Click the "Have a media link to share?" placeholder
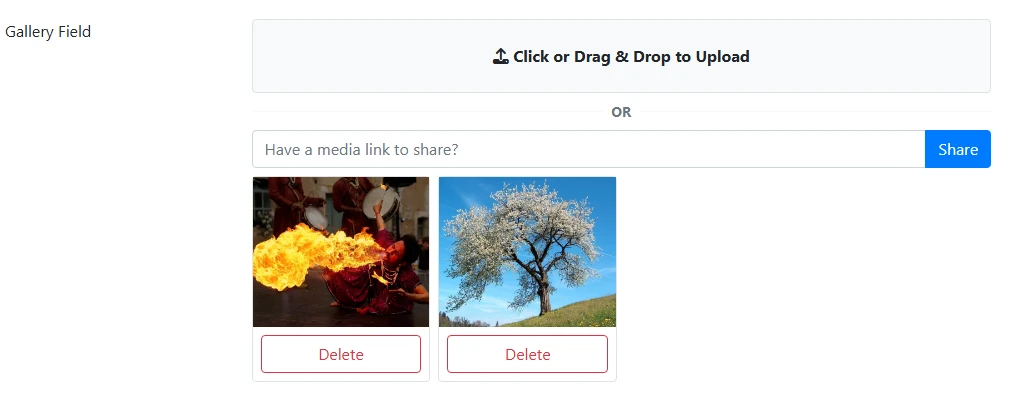1009x401 pixels. [362, 149]
